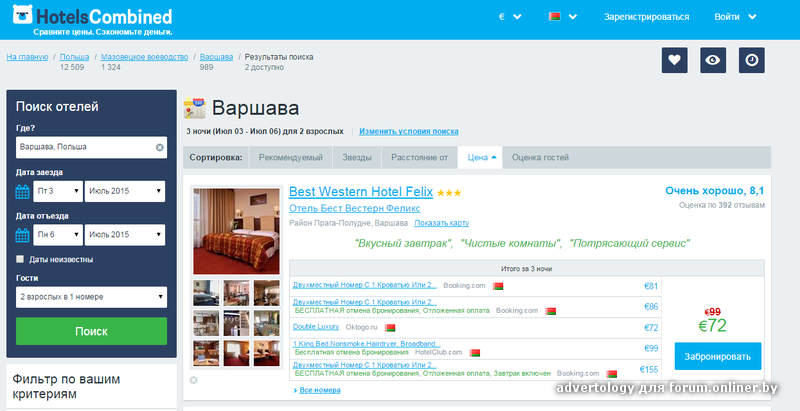
Task: Open the first small hotel thumbnail
Action: pos(206,293)
